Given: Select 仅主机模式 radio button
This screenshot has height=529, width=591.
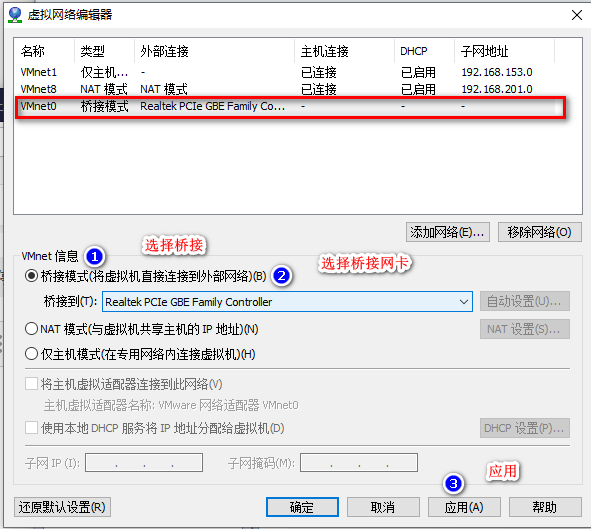Looking at the screenshot, I should (x=31, y=354).
